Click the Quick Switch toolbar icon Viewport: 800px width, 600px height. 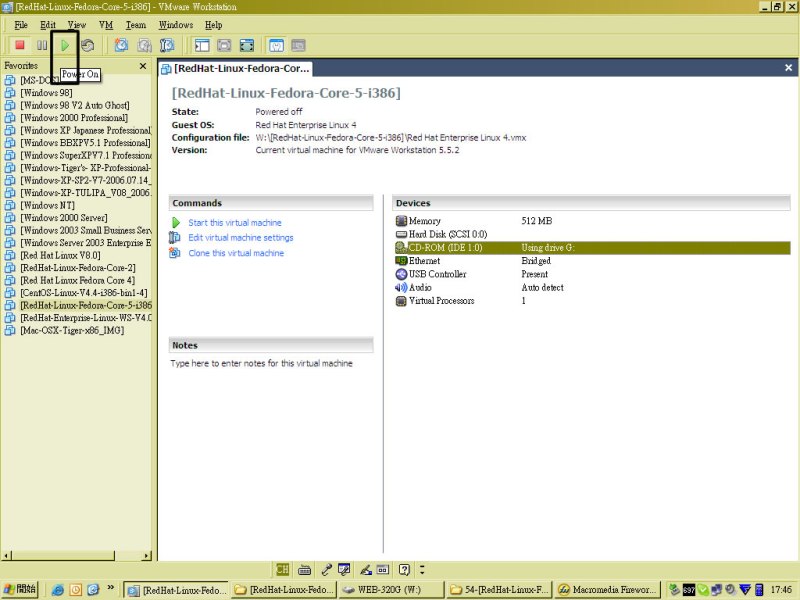pos(224,45)
